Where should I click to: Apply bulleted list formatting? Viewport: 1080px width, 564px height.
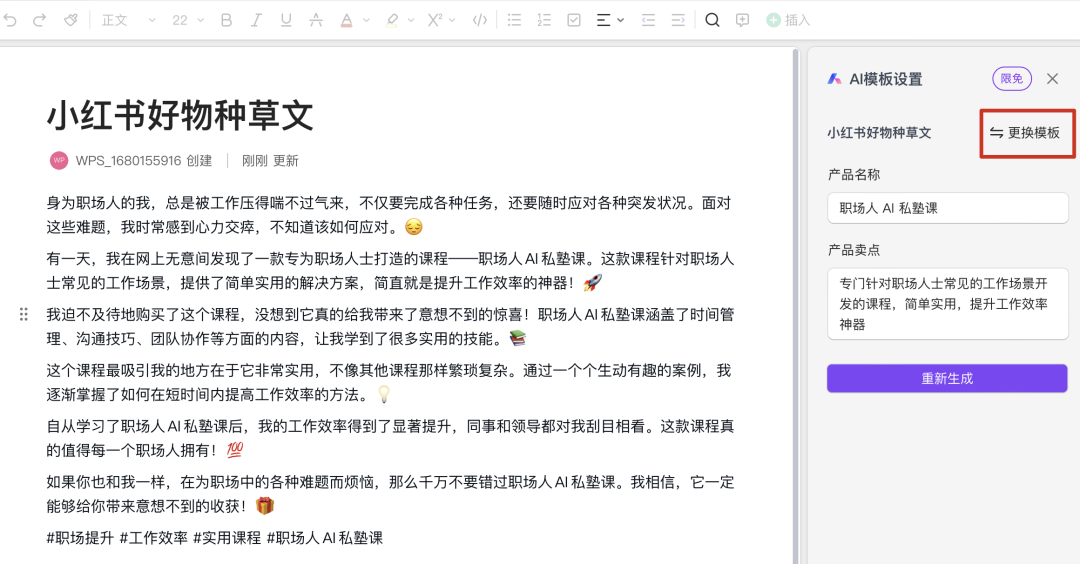point(515,20)
